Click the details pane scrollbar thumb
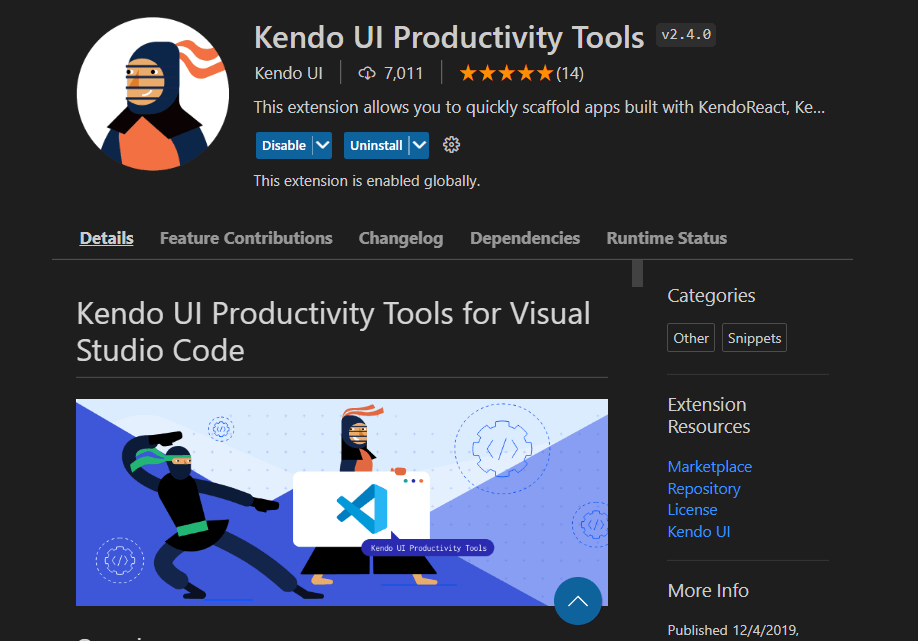 pos(638,273)
